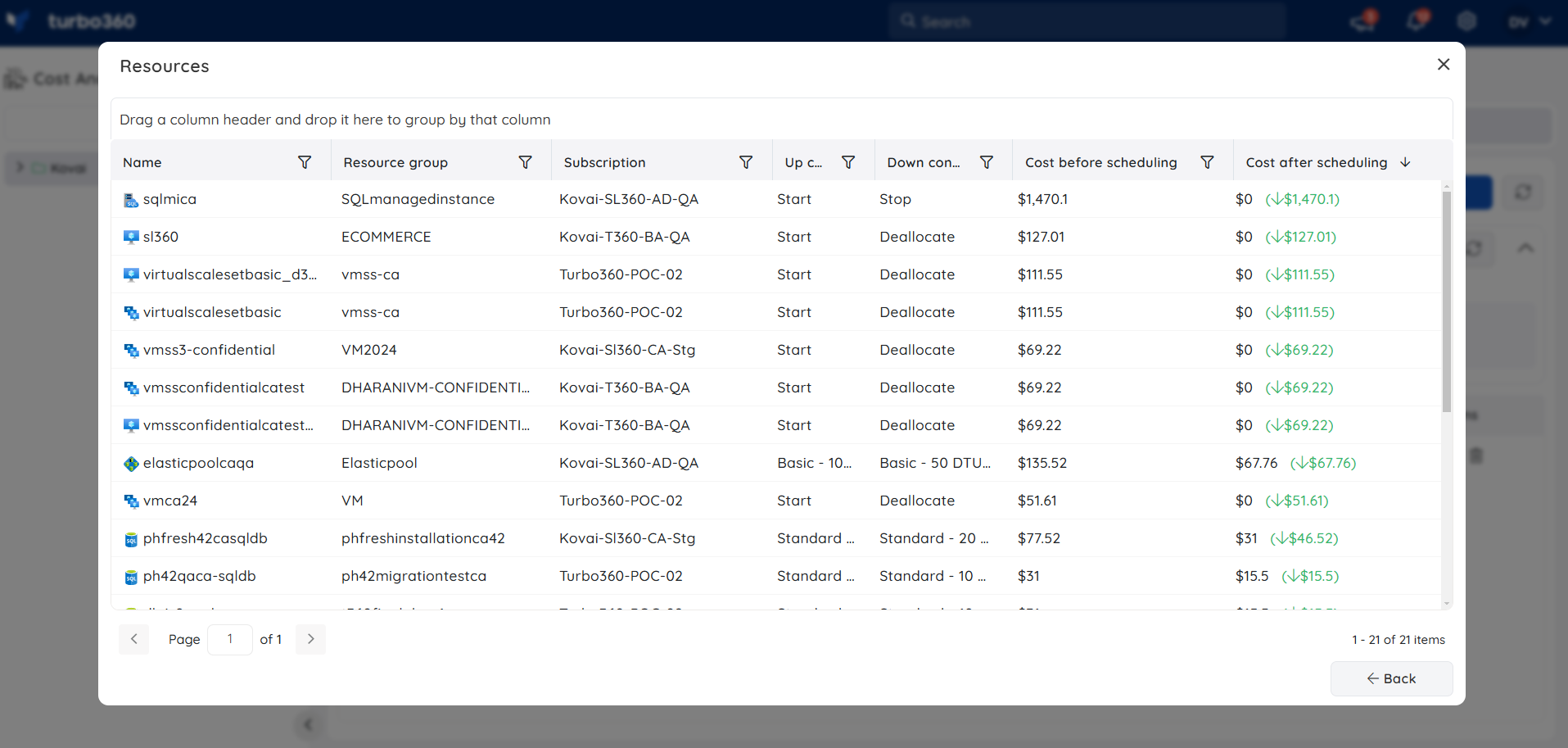This screenshot has width=1568, height=748.
Task: Click the $77.52 cost before scheduling
Action: 1039,538
